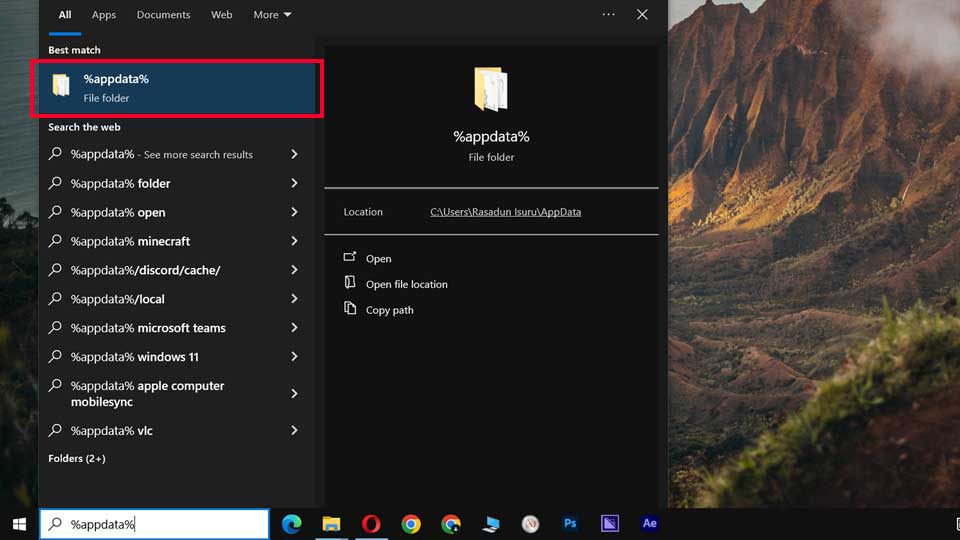Viewport: 960px width, 540px height.
Task: Select the All tab
Action: pos(65,15)
